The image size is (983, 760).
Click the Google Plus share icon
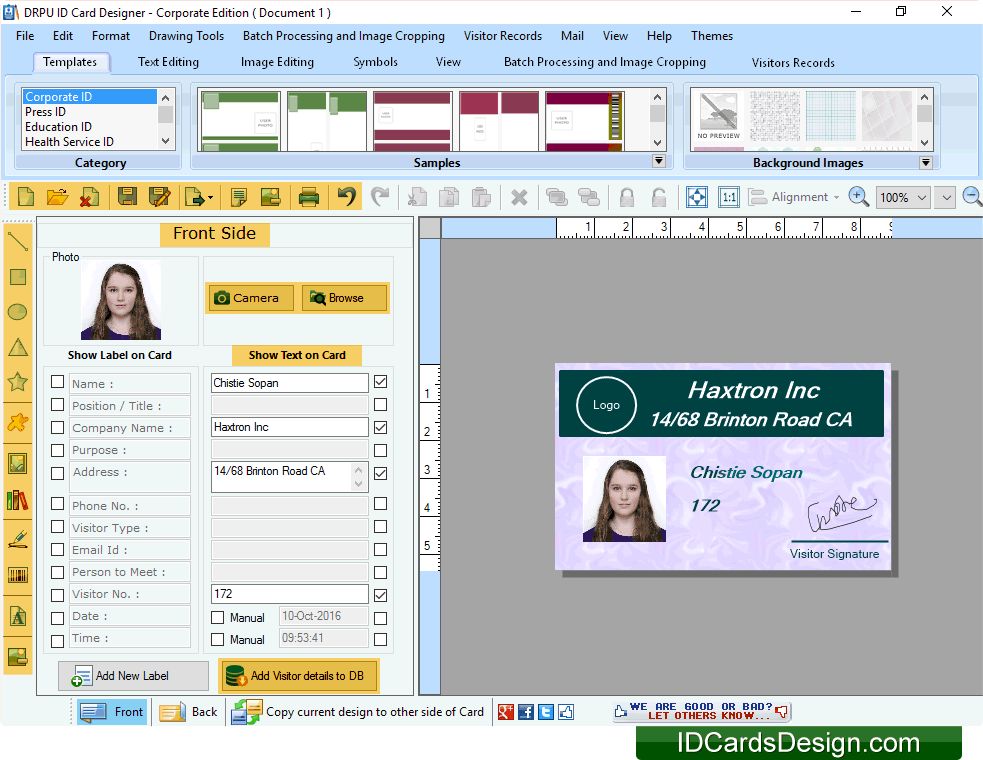click(506, 712)
